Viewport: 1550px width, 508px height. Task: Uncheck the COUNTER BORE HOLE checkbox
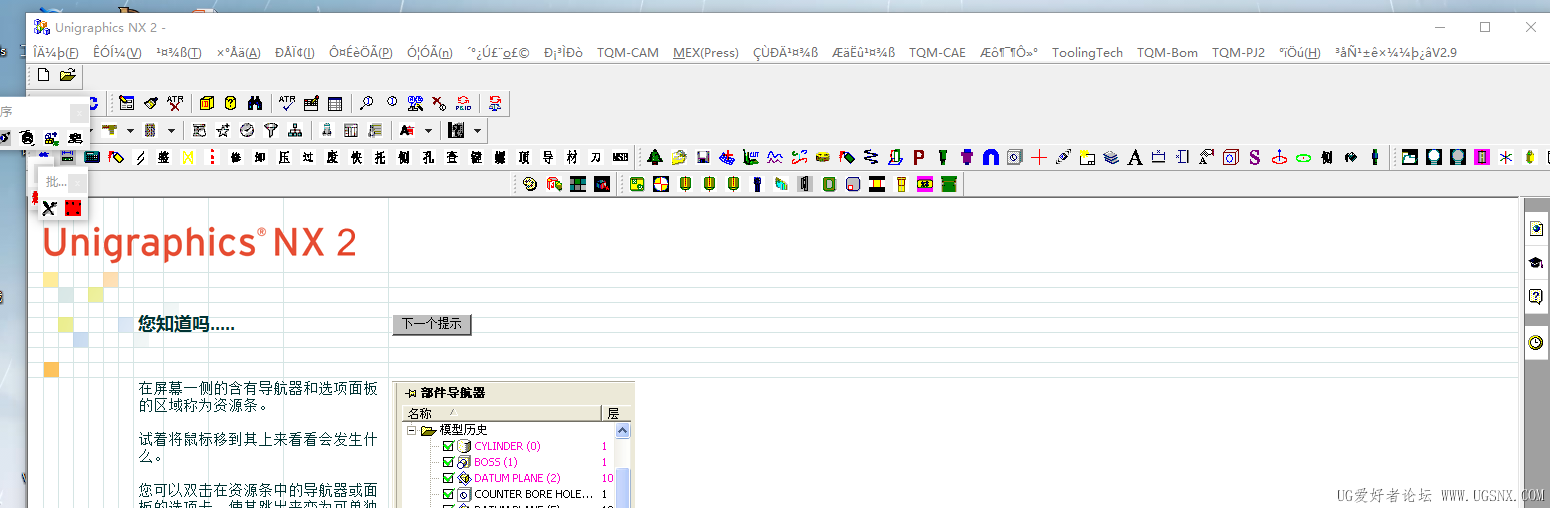coord(448,494)
